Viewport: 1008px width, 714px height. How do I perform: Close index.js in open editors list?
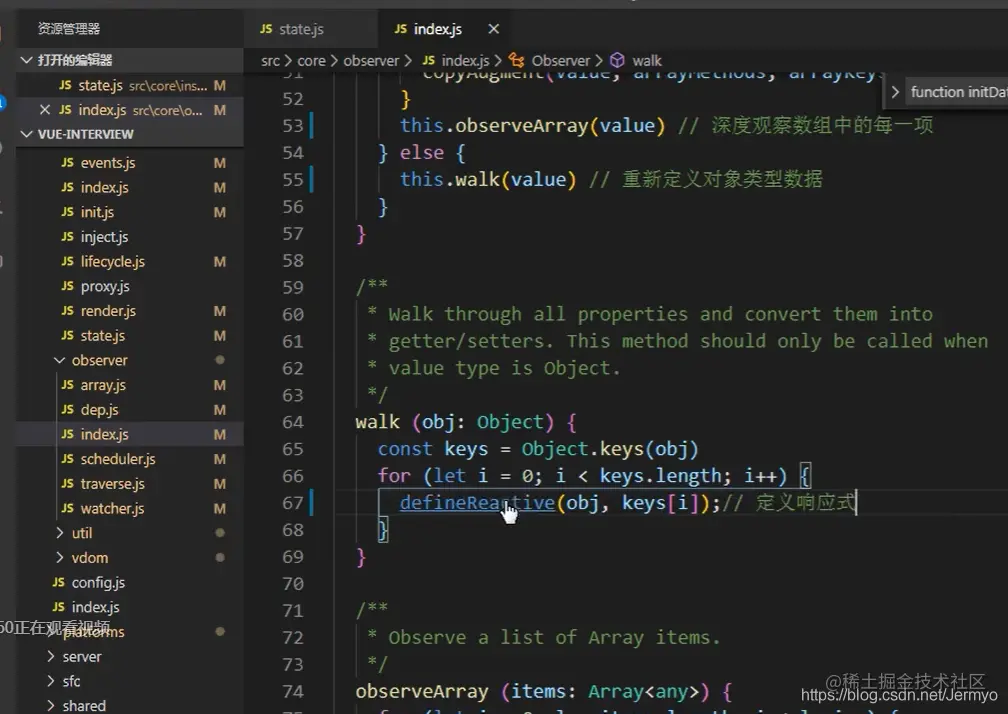click(x=45, y=110)
